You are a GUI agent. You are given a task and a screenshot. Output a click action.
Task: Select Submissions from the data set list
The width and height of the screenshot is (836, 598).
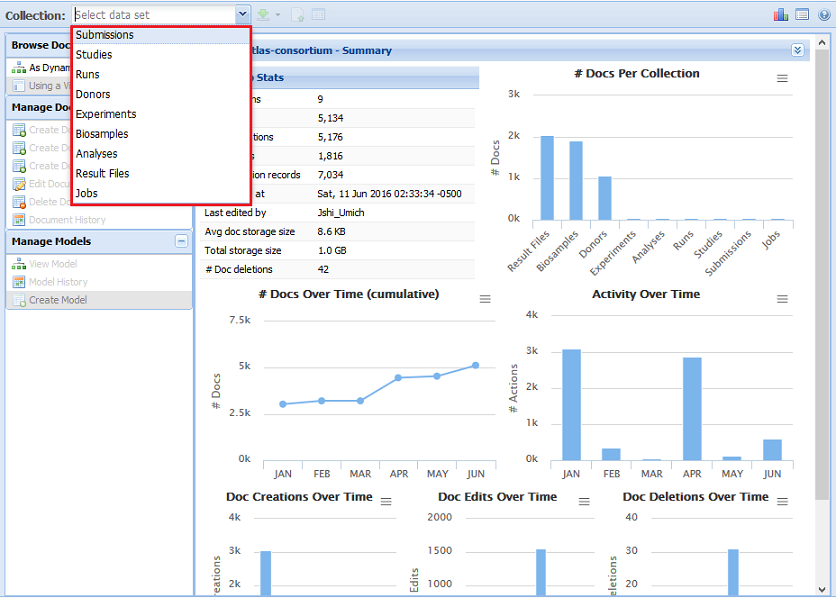point(105,35)
